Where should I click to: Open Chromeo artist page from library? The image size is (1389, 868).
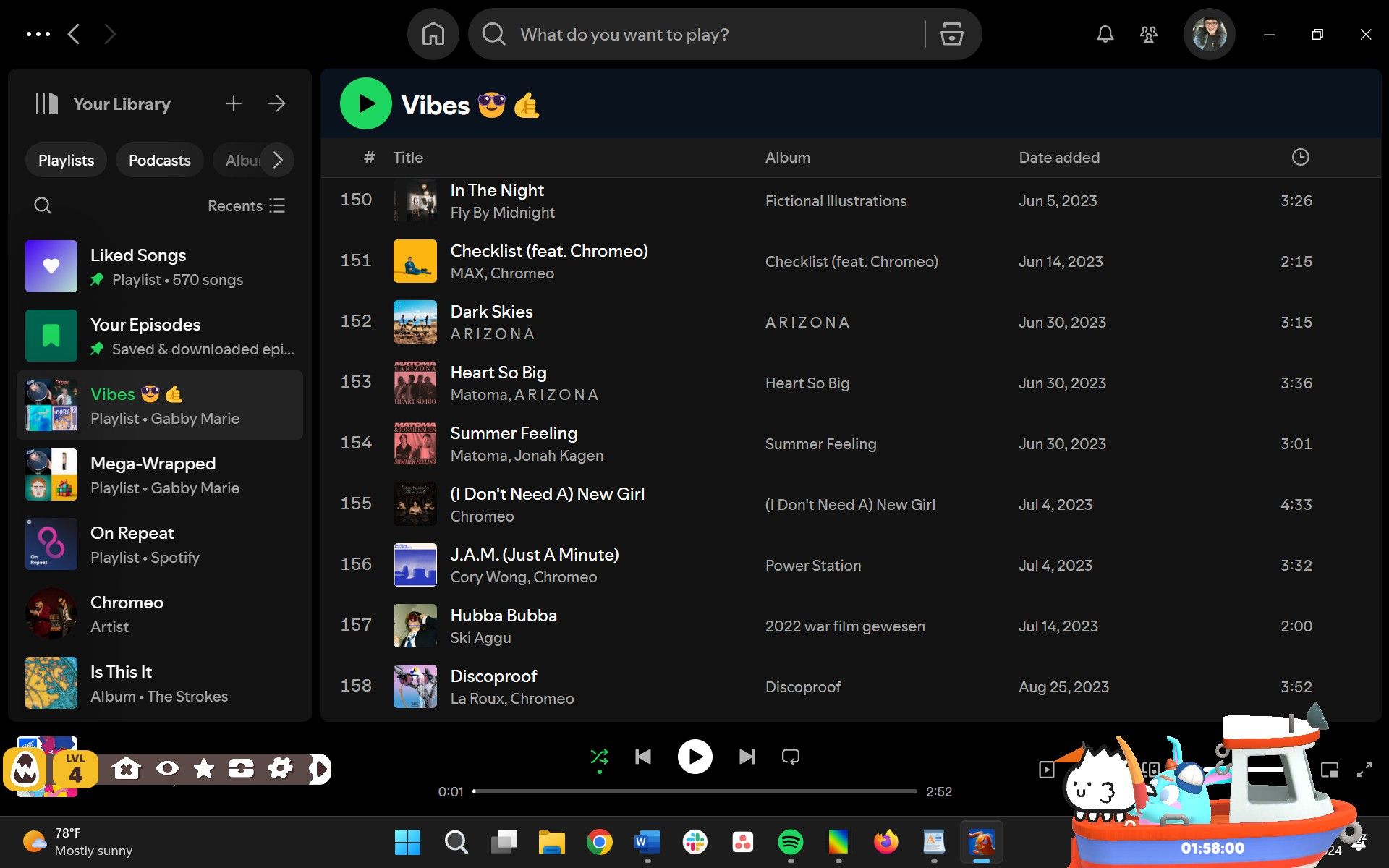(x=159, y=613)
